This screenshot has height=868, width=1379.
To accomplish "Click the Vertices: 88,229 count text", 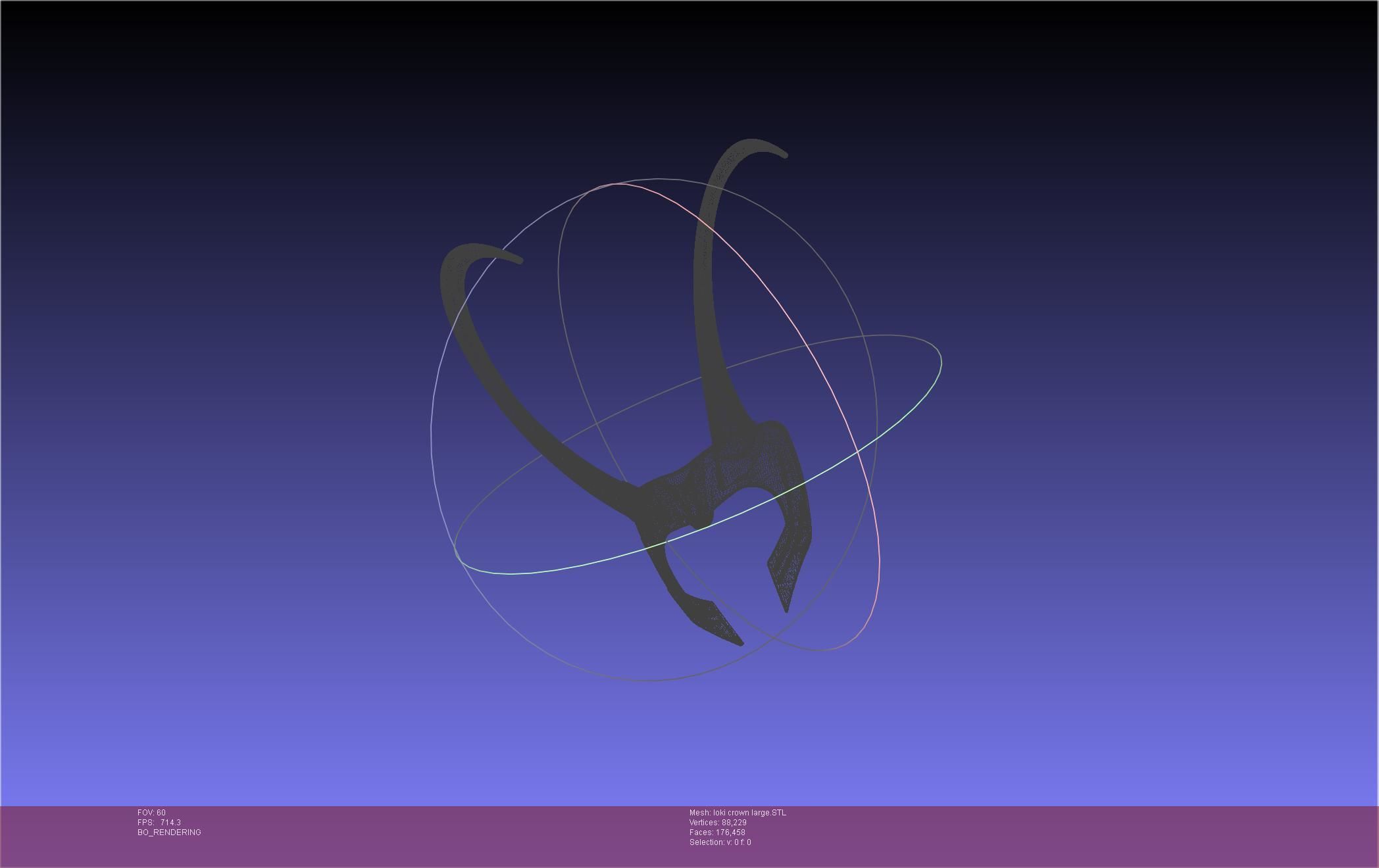I will [x=718, y=823].
